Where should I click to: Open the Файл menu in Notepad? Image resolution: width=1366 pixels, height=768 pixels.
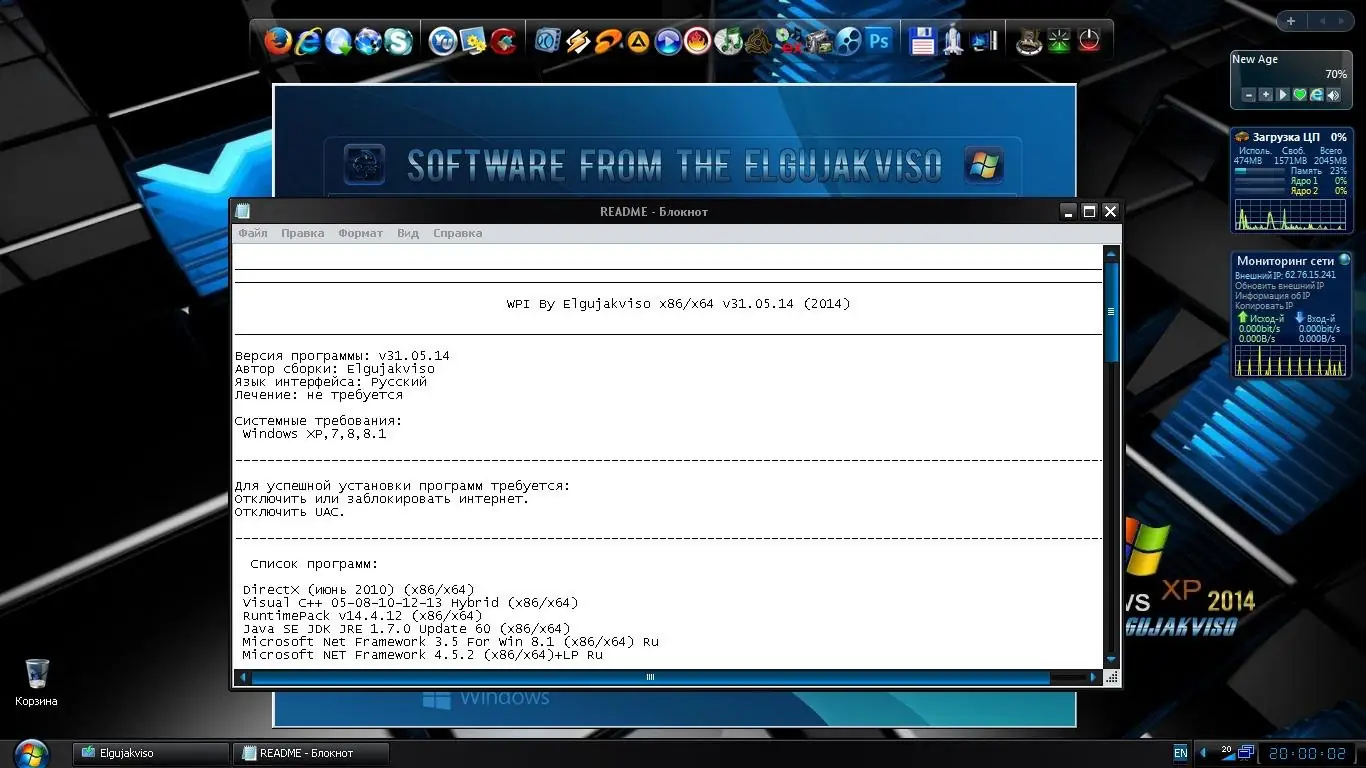pos(253,233)
